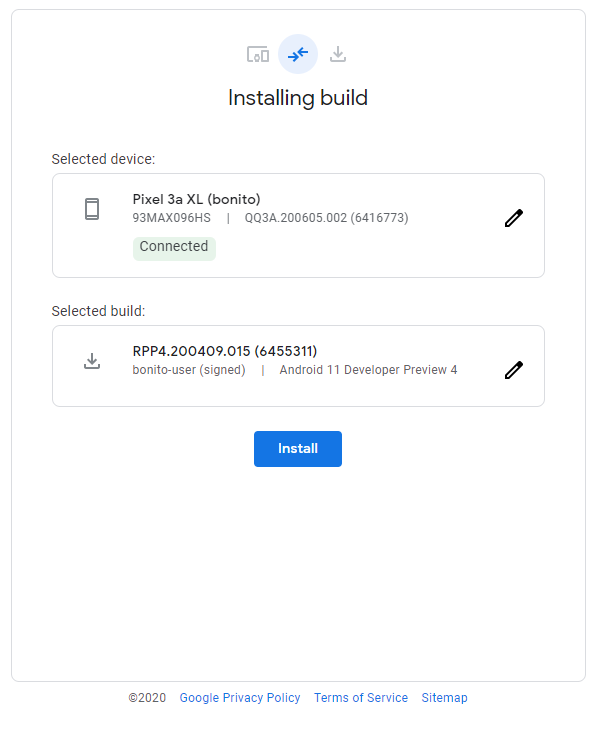
Task: Click the bonito-user (signed) text
Action: click(189, 370)
